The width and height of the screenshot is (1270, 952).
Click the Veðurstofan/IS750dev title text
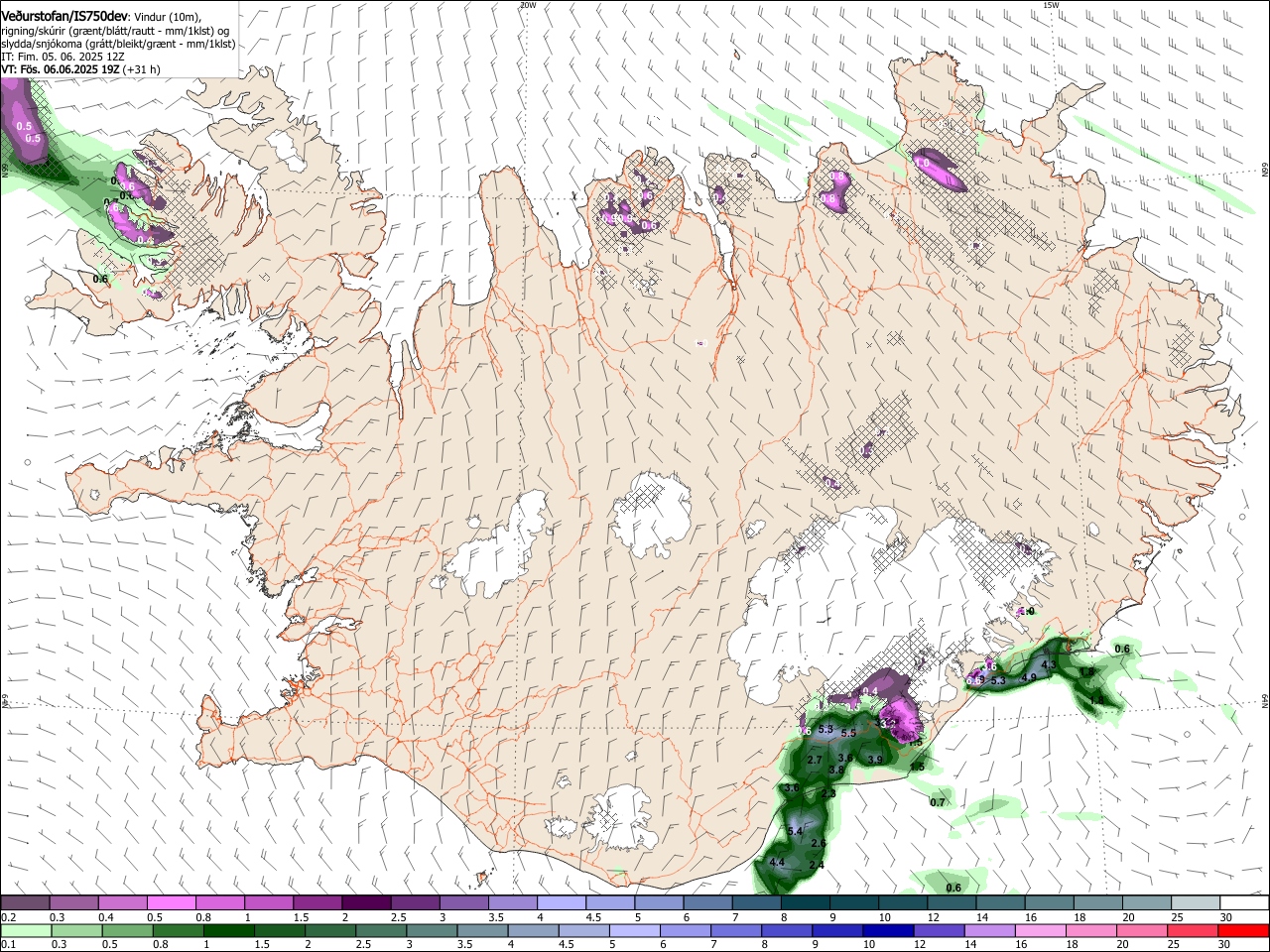pos(64,15)
